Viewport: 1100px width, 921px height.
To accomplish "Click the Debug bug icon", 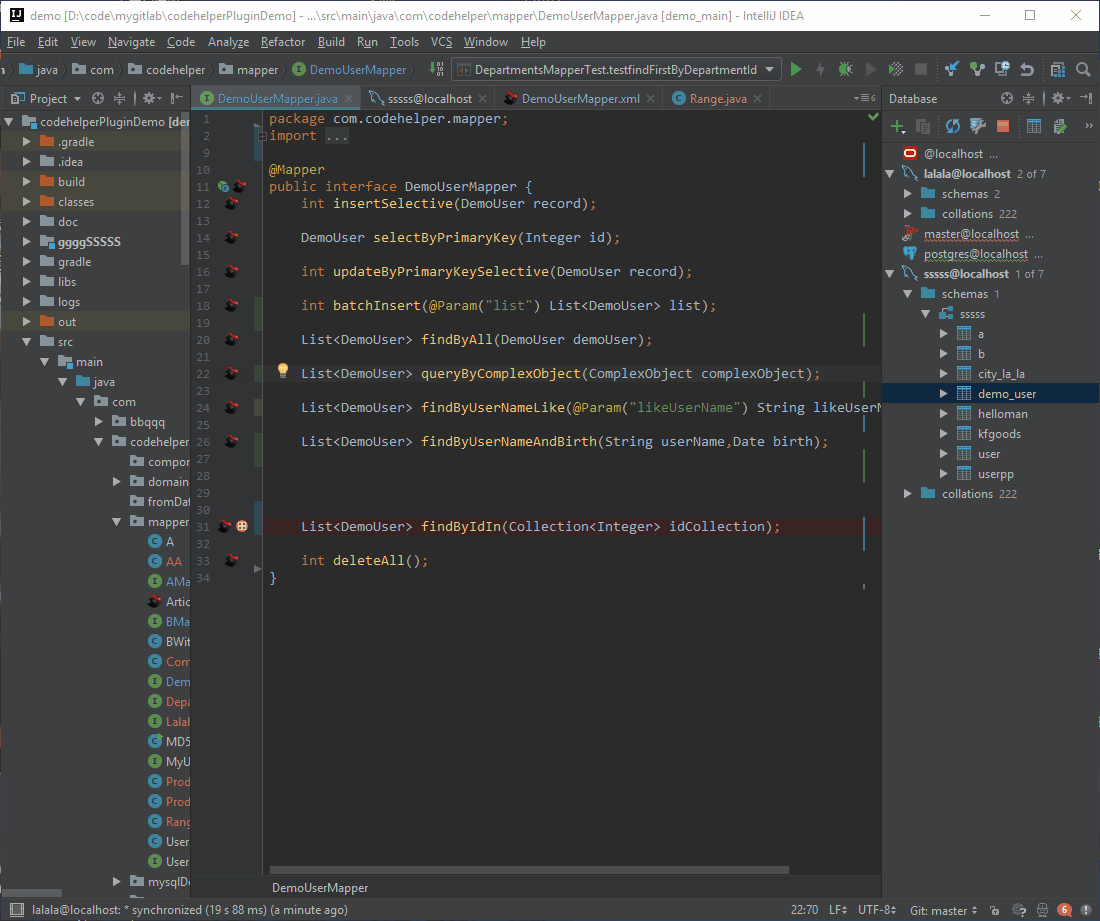I will click(x=845, y=69).
